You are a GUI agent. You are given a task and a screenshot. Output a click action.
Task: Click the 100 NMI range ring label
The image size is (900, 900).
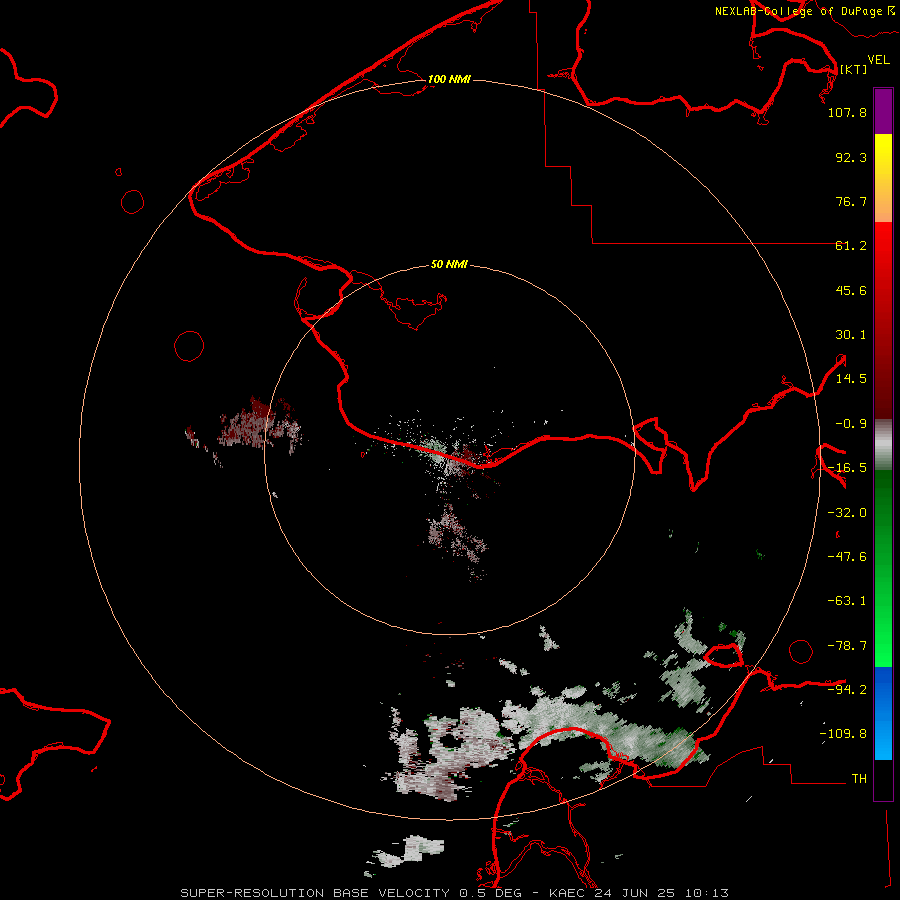(449, 79)
